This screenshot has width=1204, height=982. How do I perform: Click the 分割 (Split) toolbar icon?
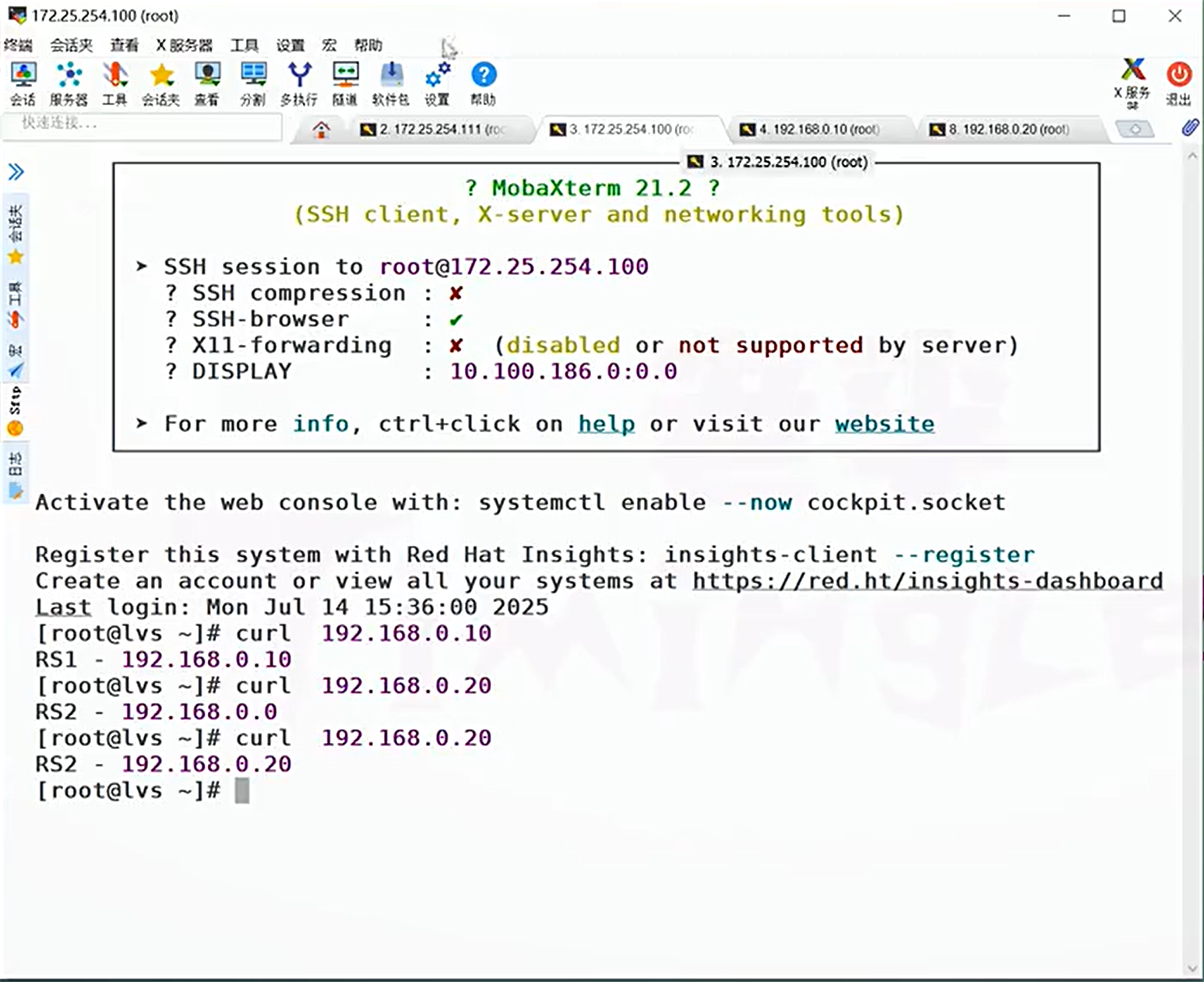pyautogui.click(x=252, y=83)
